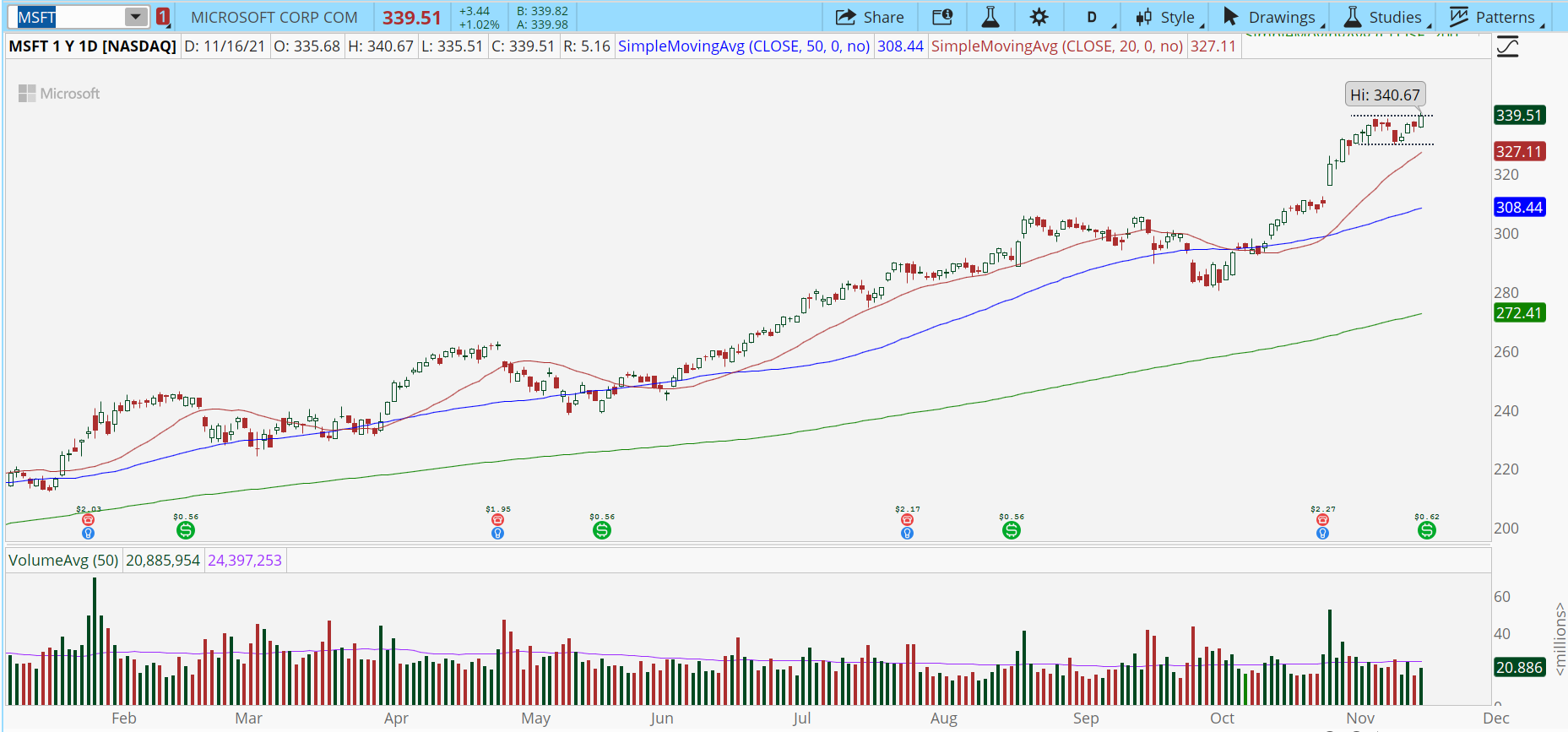This screenshot has height=732, width=1568.
Task: Open the Drawings menu
Action: point(1273,17)
